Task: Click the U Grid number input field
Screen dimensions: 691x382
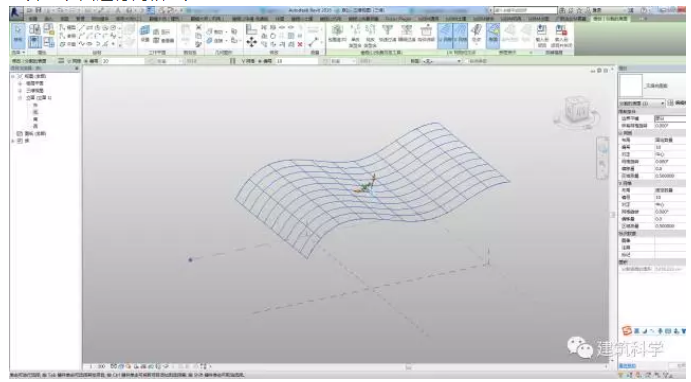Action: [123, 61]
